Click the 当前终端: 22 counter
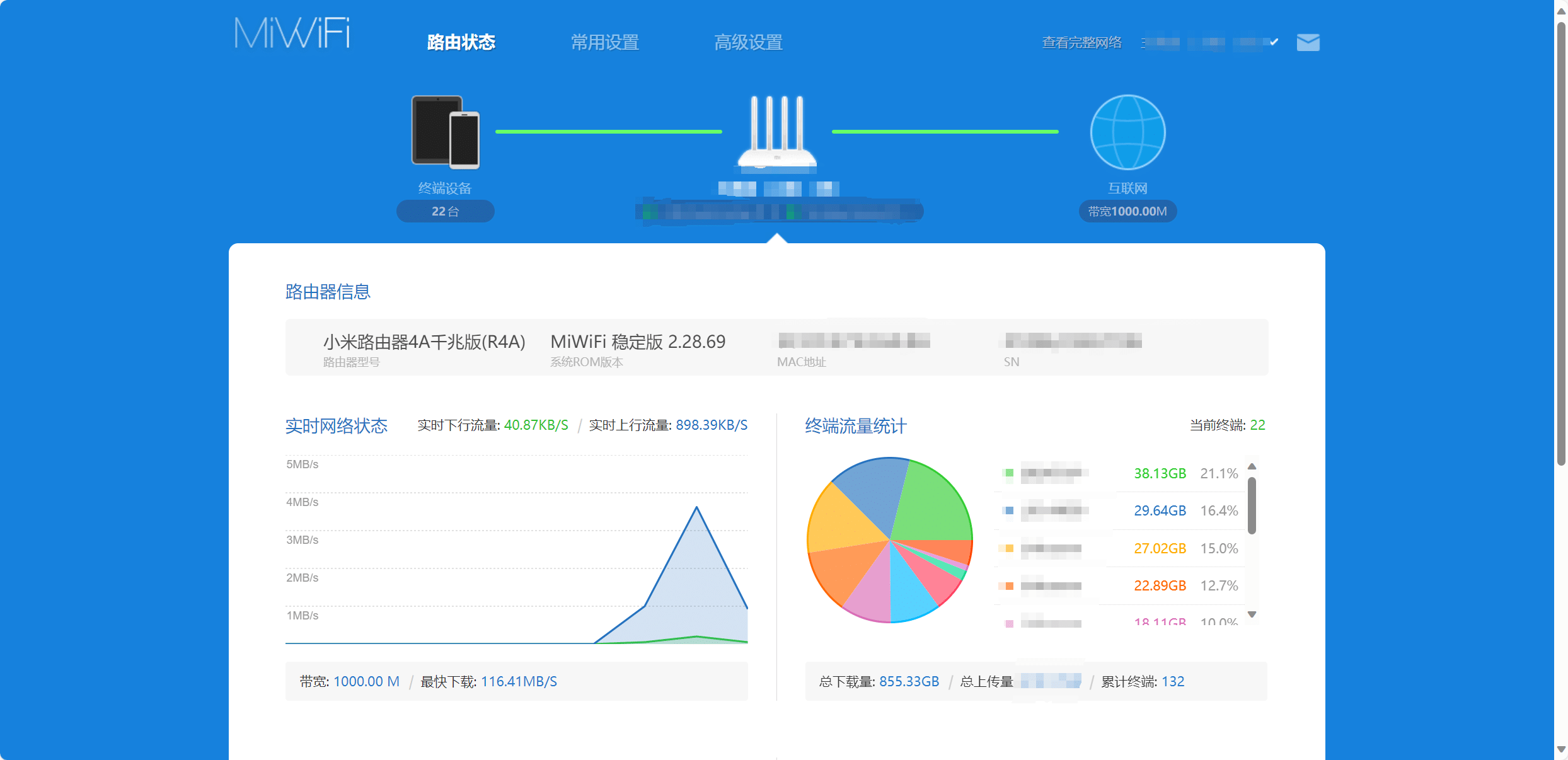1568x760 pixels. pos(1227,425)
